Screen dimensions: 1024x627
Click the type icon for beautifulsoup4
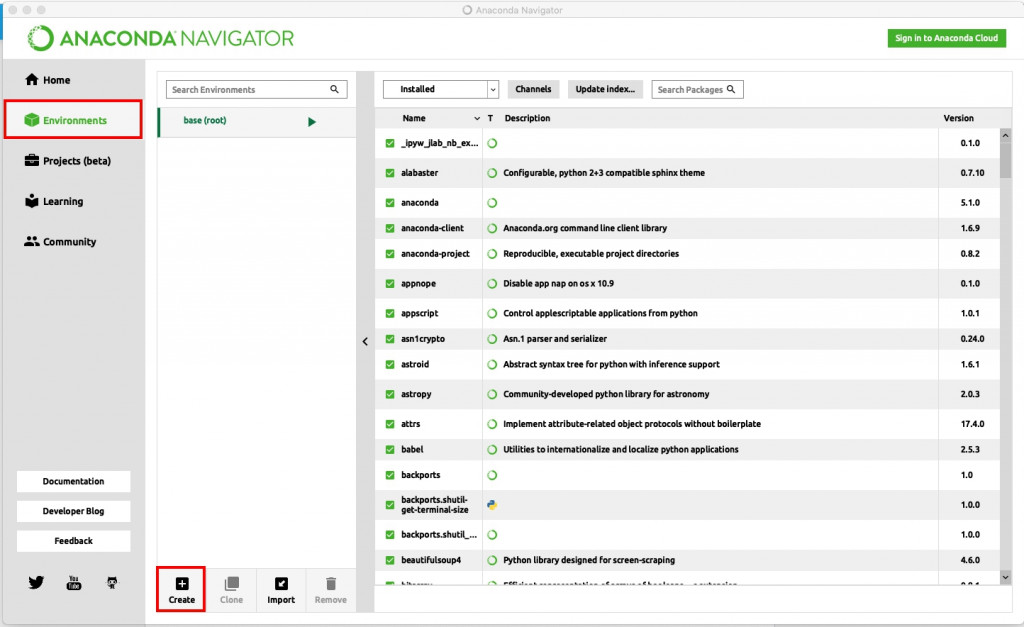(x=492, y=560)
